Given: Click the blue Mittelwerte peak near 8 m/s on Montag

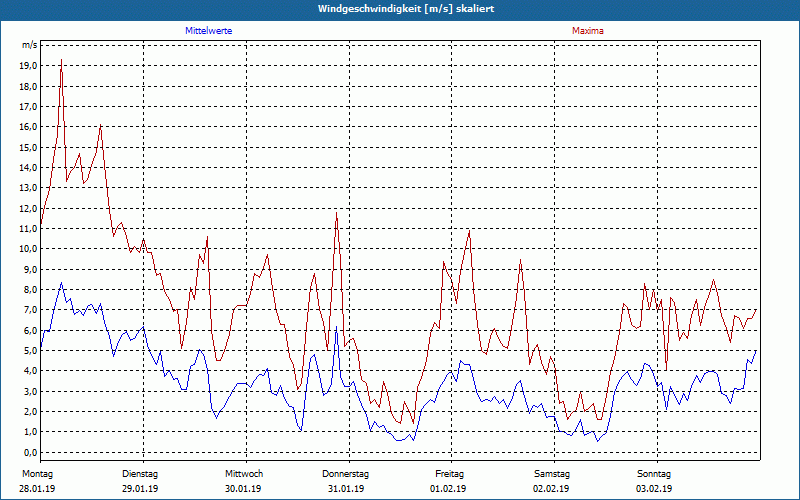Looking at the screenshot, I should [x=62, y=283].
